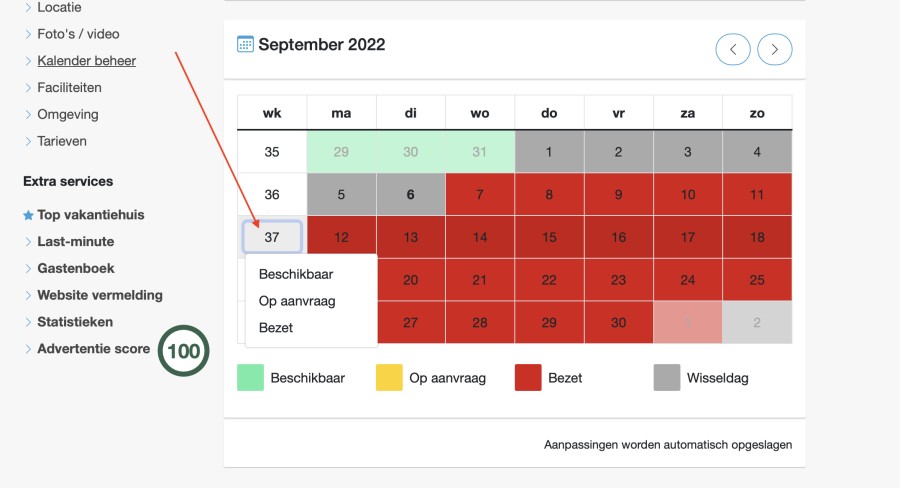Open Foto's / video section
The width and height of the screenshot is (900, 488).
coord(78,34)
